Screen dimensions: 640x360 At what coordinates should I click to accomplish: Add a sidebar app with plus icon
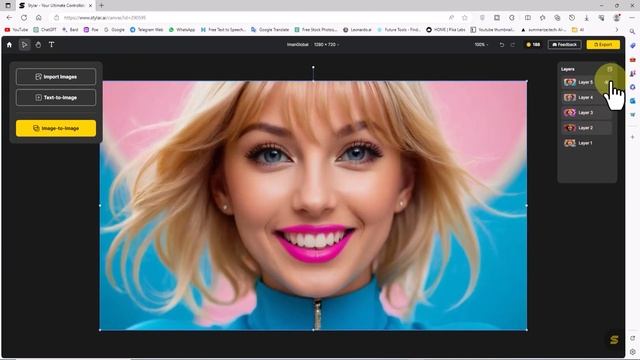[633, 137]
